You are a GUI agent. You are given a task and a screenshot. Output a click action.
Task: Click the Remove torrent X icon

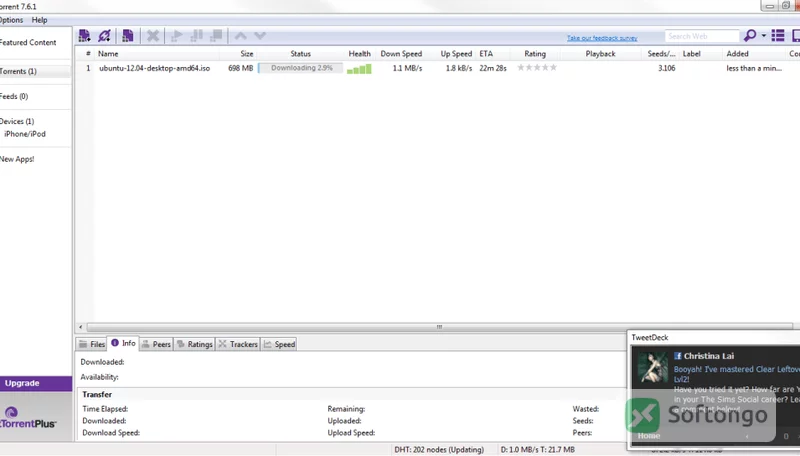[153, 36]
